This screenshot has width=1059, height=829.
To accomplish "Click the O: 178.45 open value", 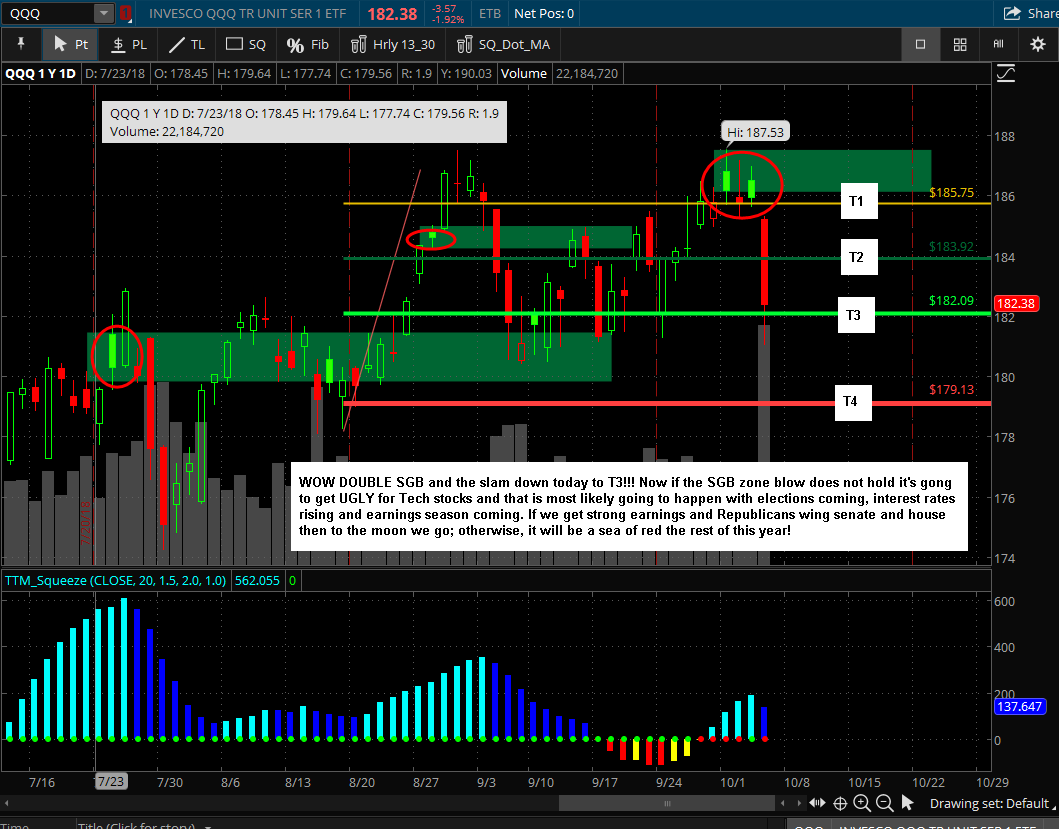I will (181, 74).
